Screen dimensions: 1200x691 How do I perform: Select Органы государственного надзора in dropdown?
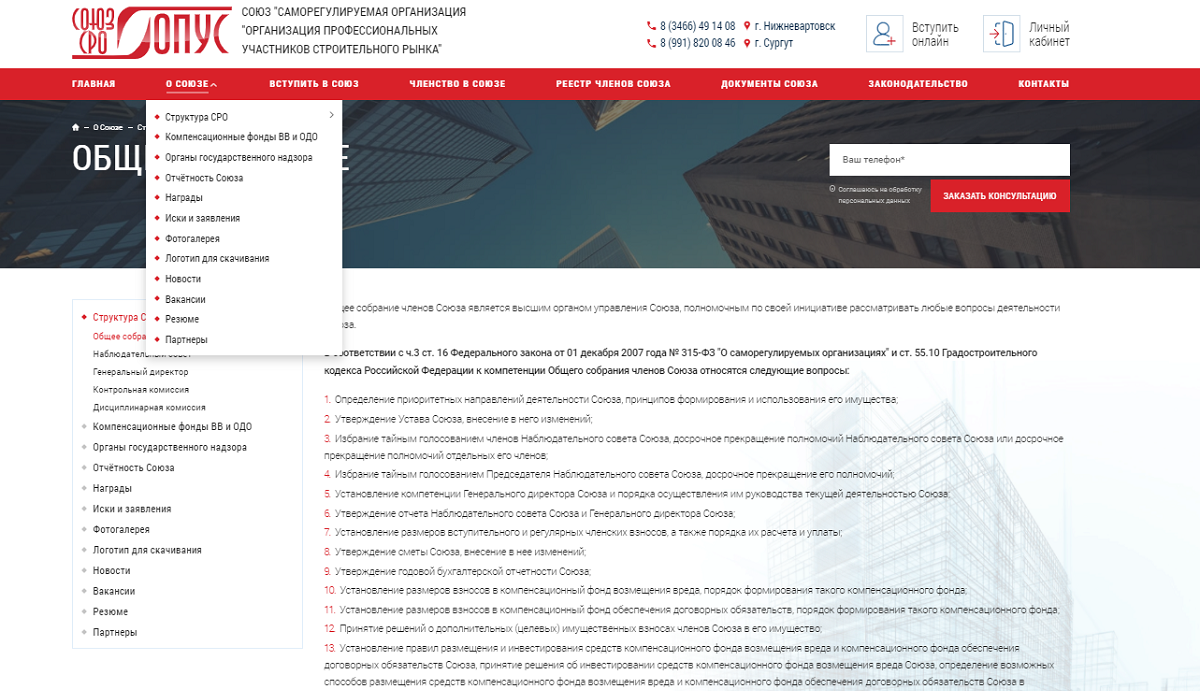point(239,157)
